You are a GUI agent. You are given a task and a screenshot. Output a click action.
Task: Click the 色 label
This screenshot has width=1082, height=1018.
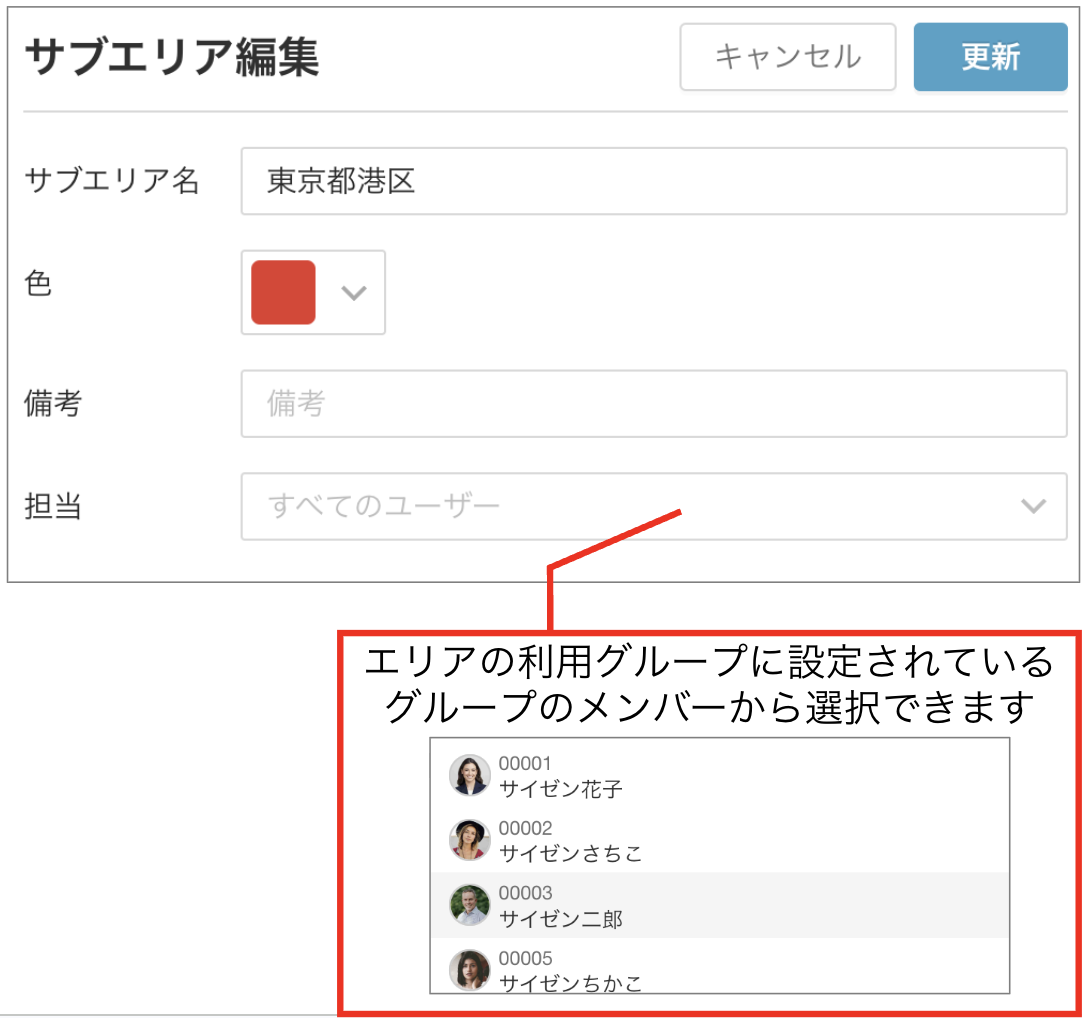(x=38, y=283)
